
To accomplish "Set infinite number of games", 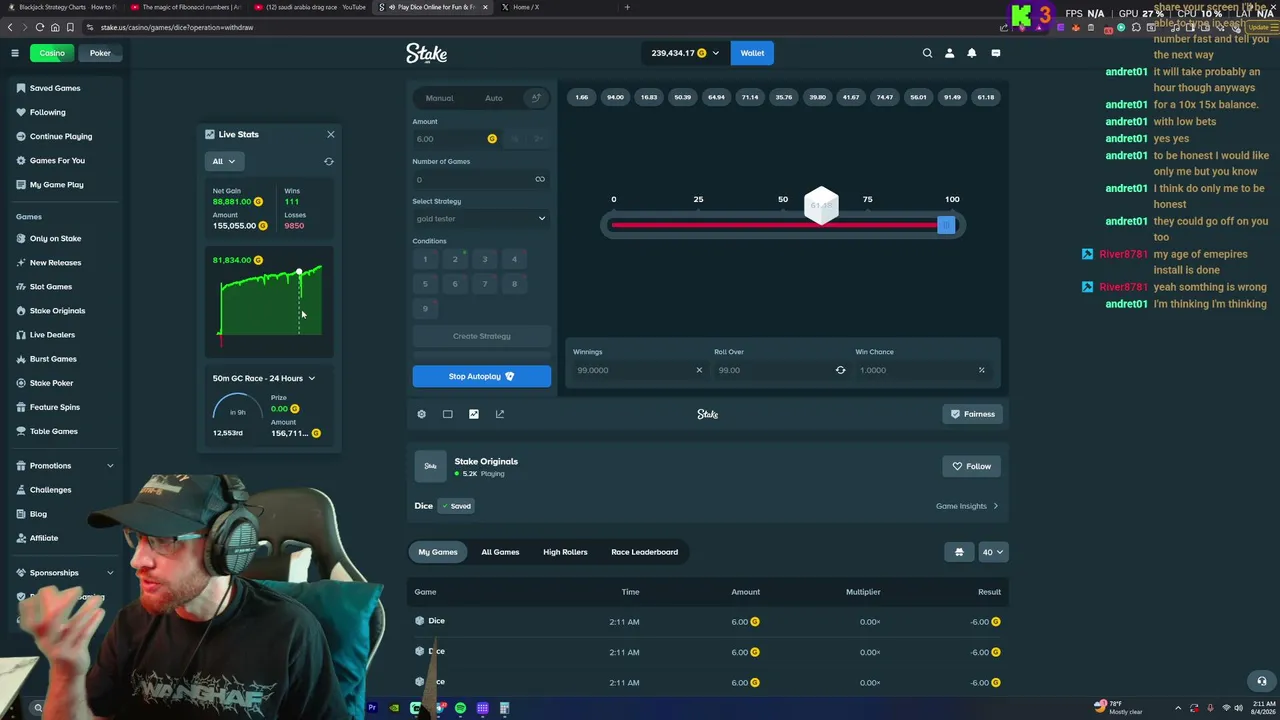I will click(x=540, y=179).
